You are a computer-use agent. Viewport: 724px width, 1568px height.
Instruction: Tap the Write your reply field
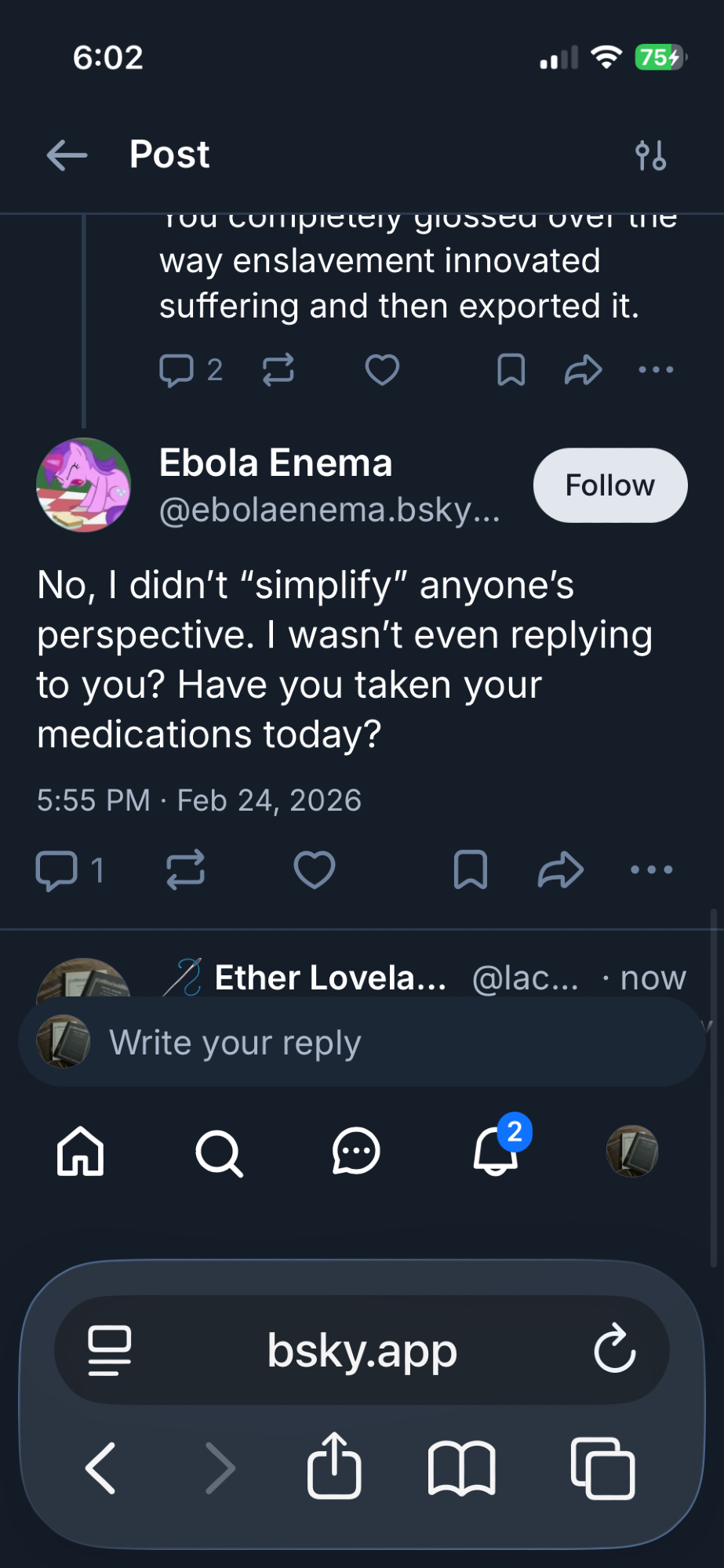[x=361, y=1043]
